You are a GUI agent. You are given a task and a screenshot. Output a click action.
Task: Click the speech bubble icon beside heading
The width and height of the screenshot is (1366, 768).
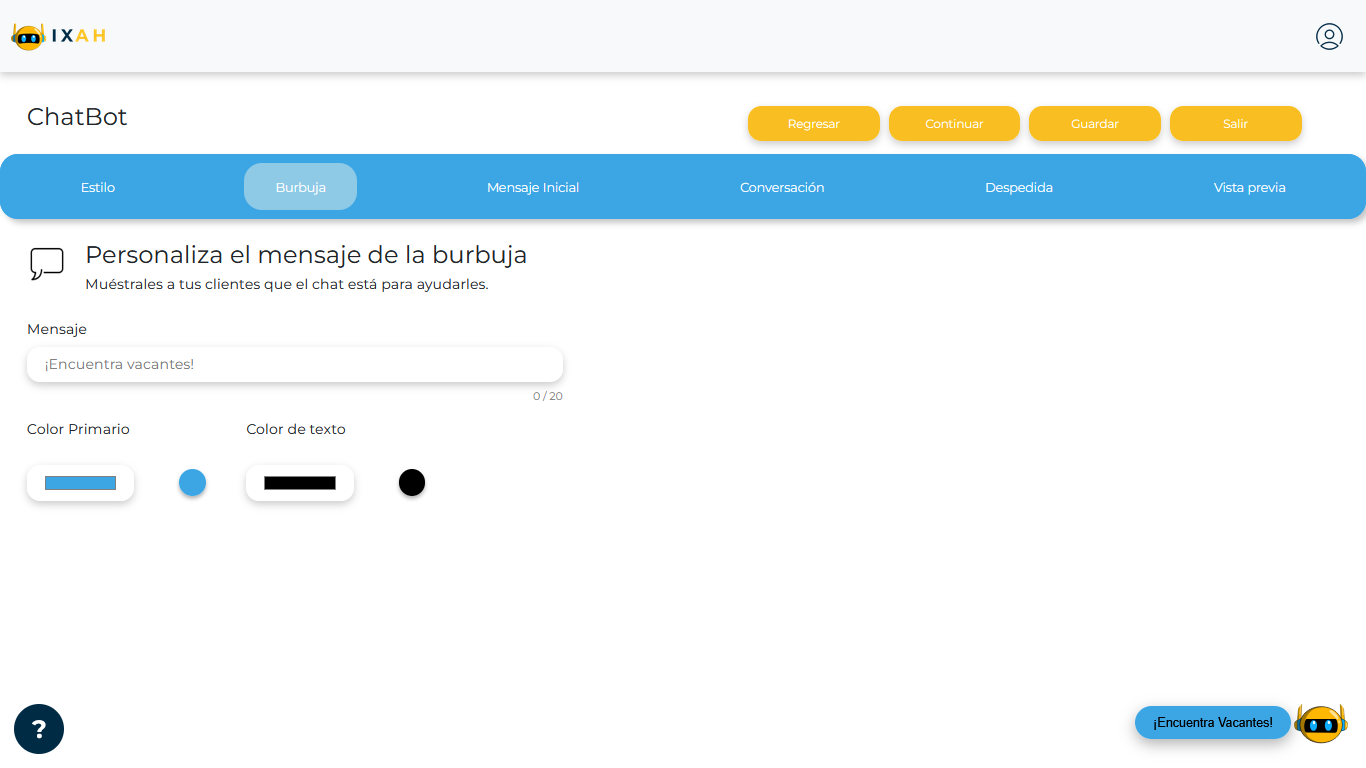point(47,264)
